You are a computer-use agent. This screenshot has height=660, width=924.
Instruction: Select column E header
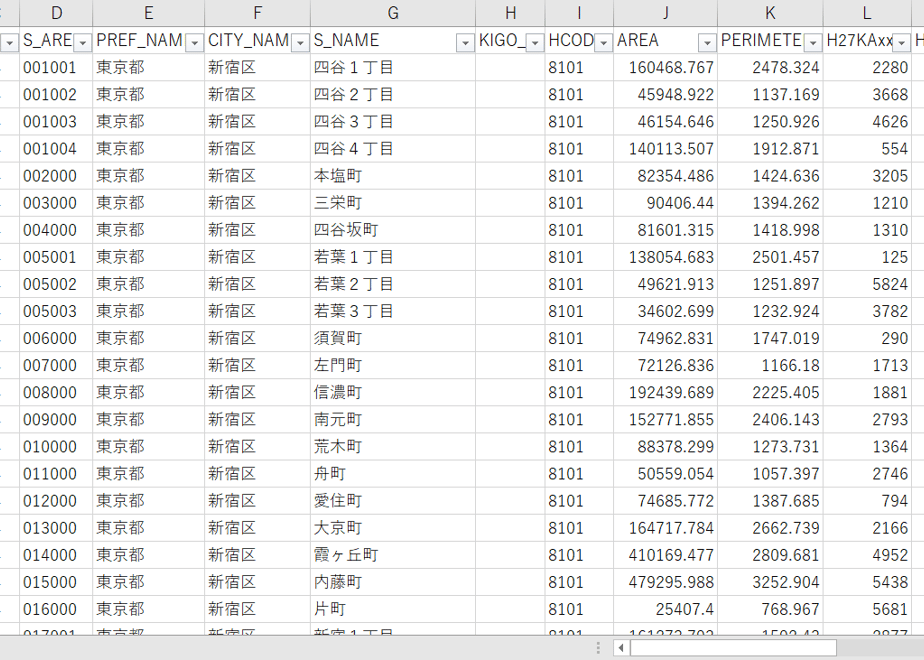click(x=148, y=13)
